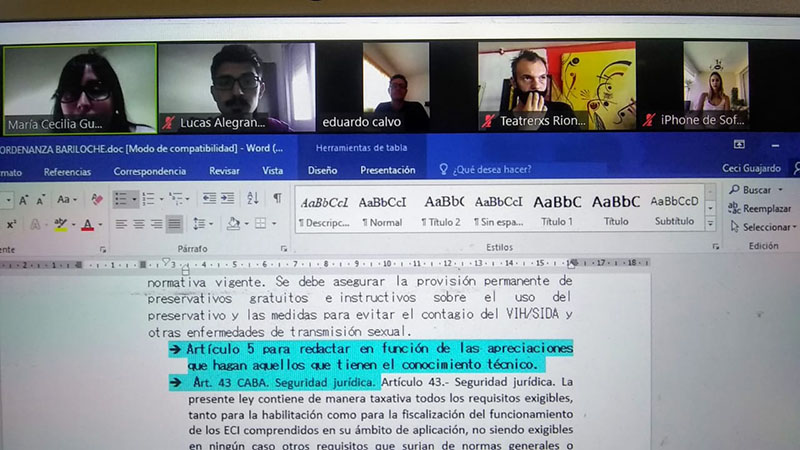The image size is (800, 450).
Task: Select iPhone de Sof... video thumbnail
Action: point(715,85)
